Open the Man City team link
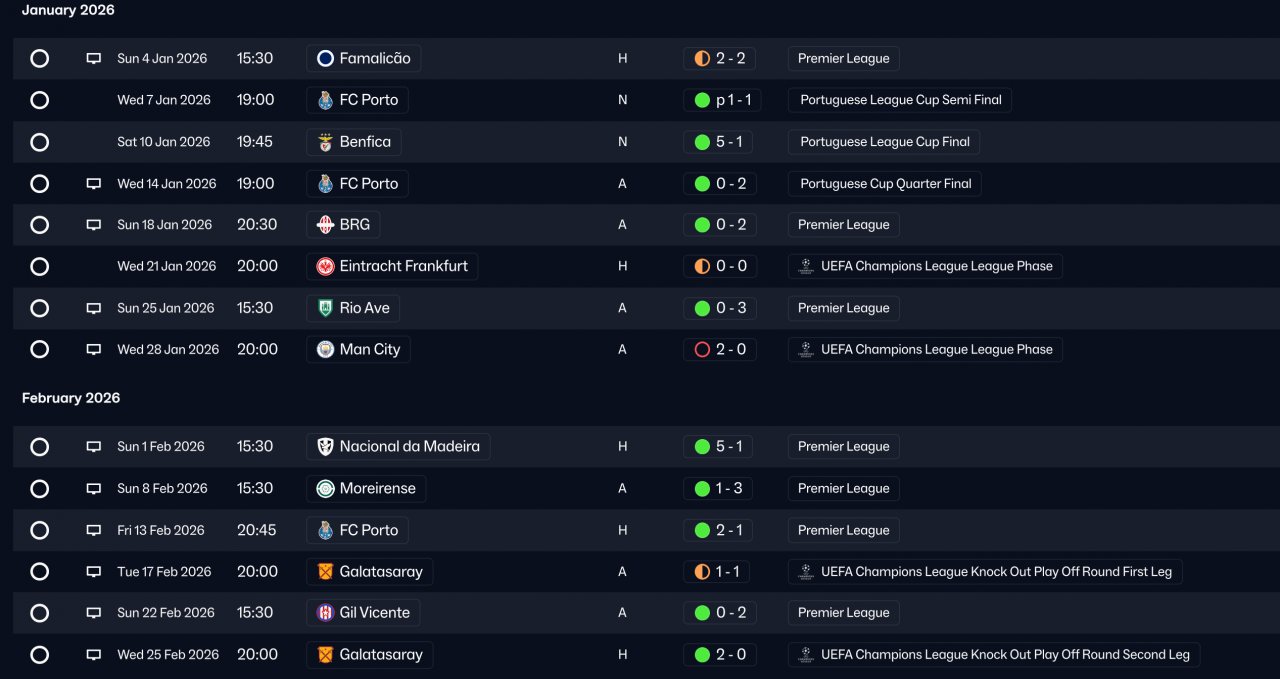Viewport: 1280px width, 679px height. [x=358, y=350]
